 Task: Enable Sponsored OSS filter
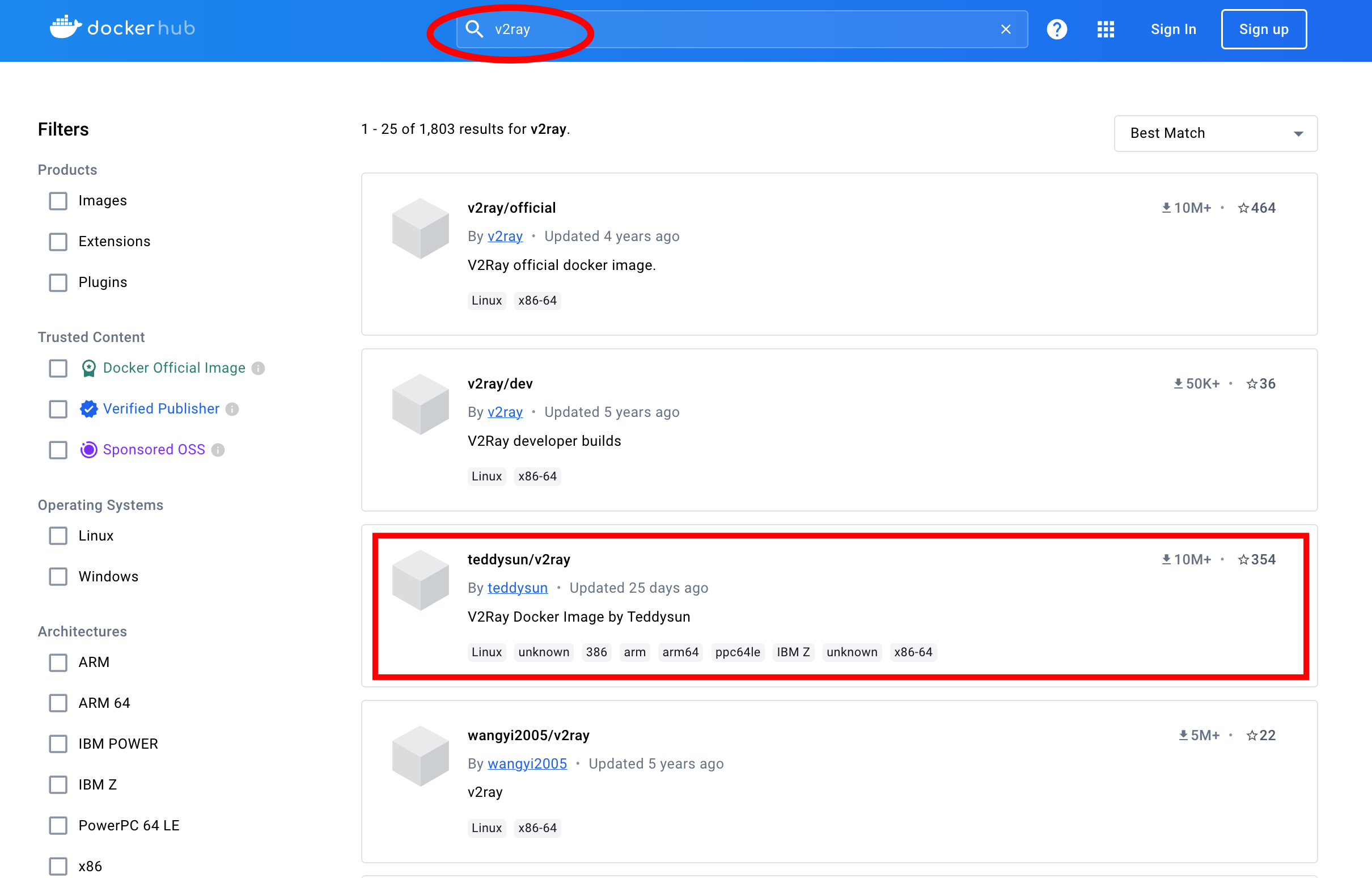[58, 450]
